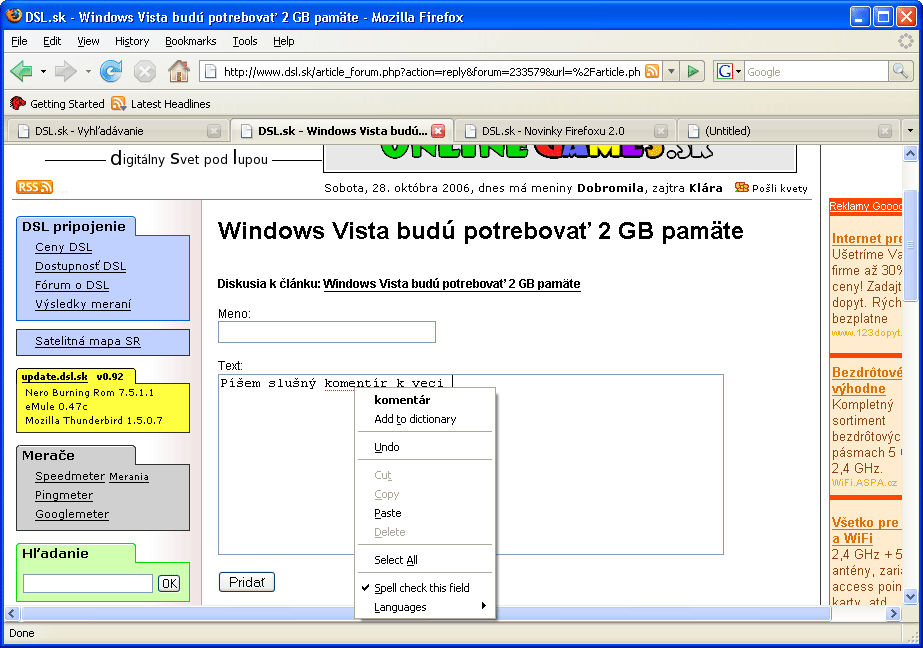Open the View menu

[88, 41]
